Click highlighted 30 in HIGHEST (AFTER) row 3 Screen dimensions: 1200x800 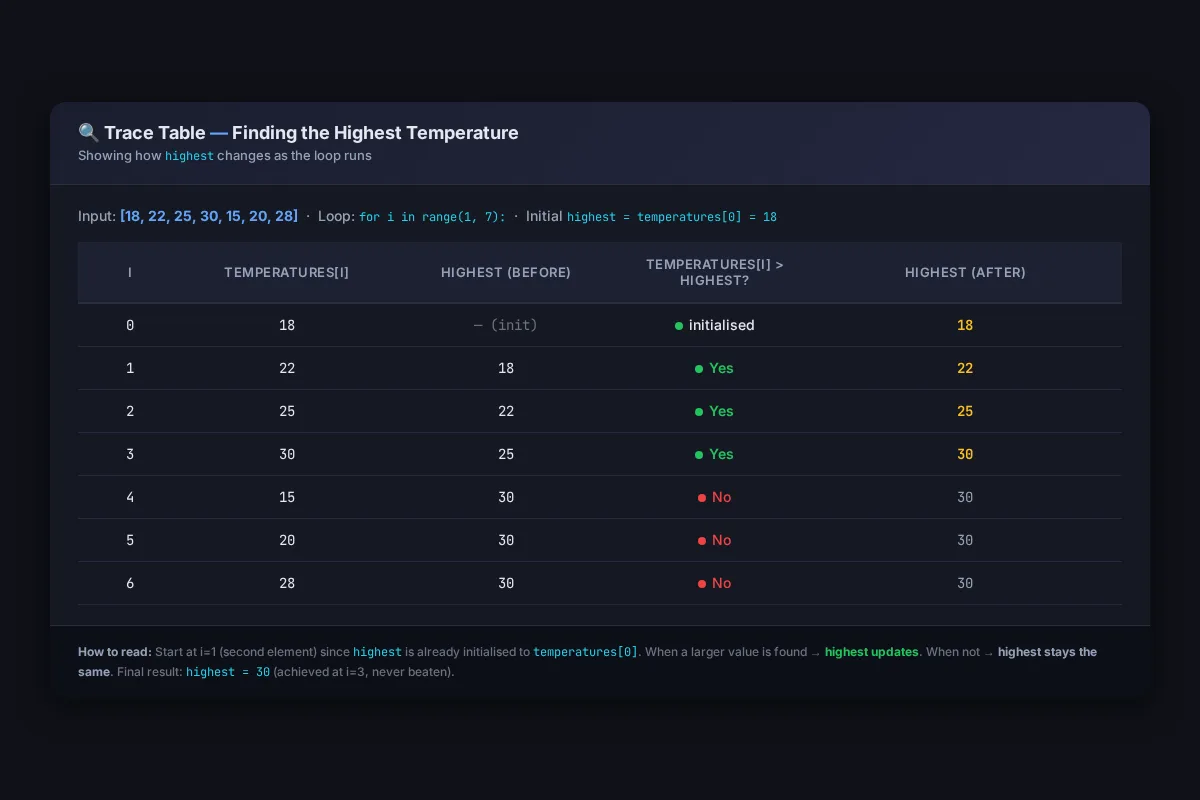(x=965, y=454)
